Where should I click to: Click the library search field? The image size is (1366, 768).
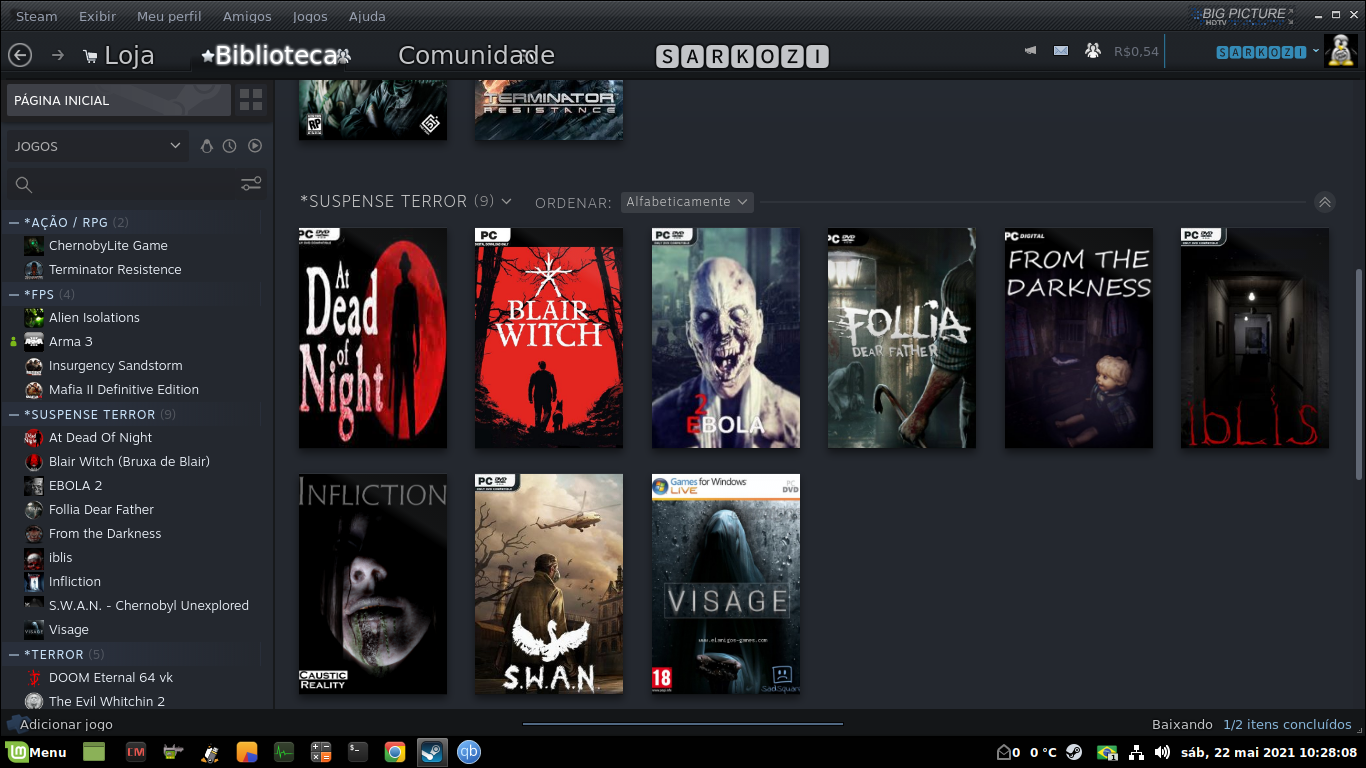120,184
